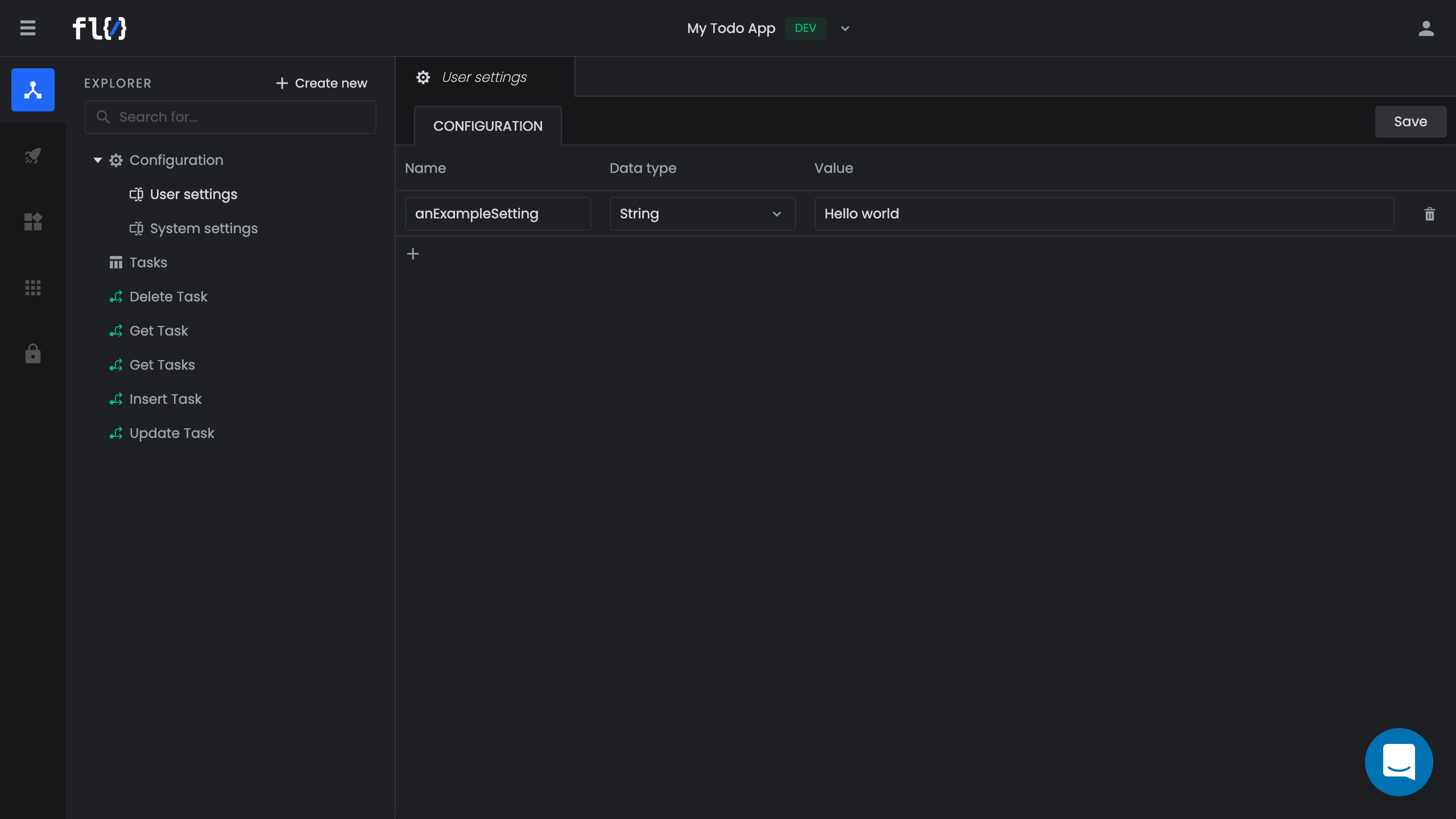
Task: Open the user account profile icon
Action: click(1426, 28)
